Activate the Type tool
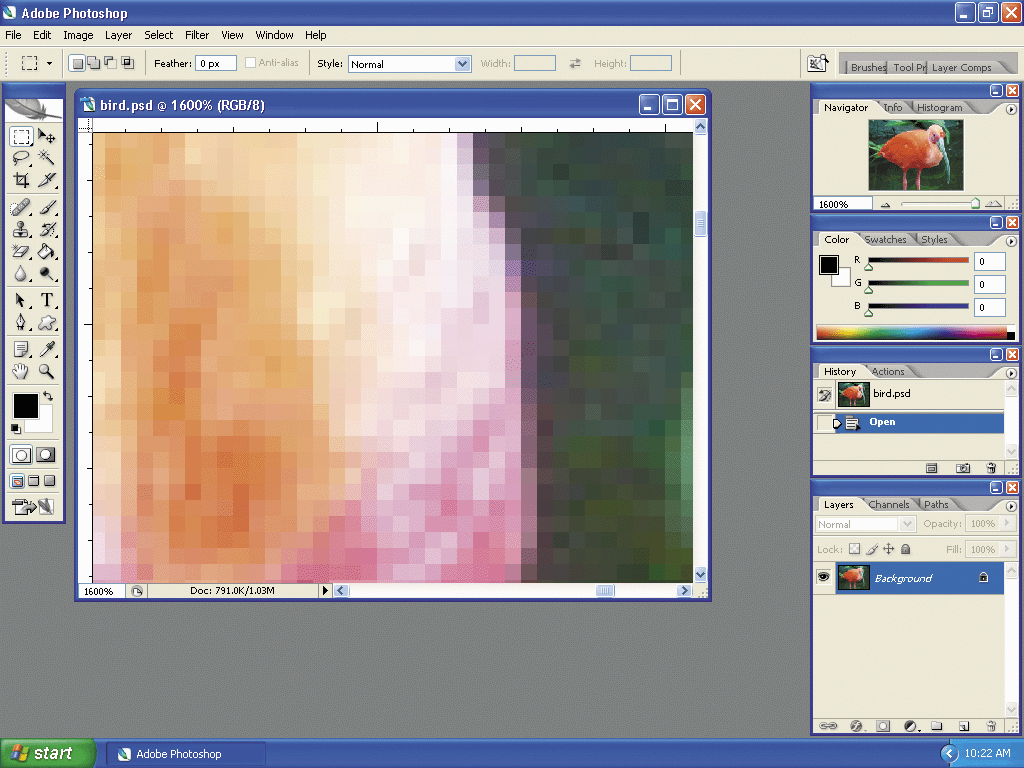Viewport: 1024px width, 768px height. [x=46, y=301]
